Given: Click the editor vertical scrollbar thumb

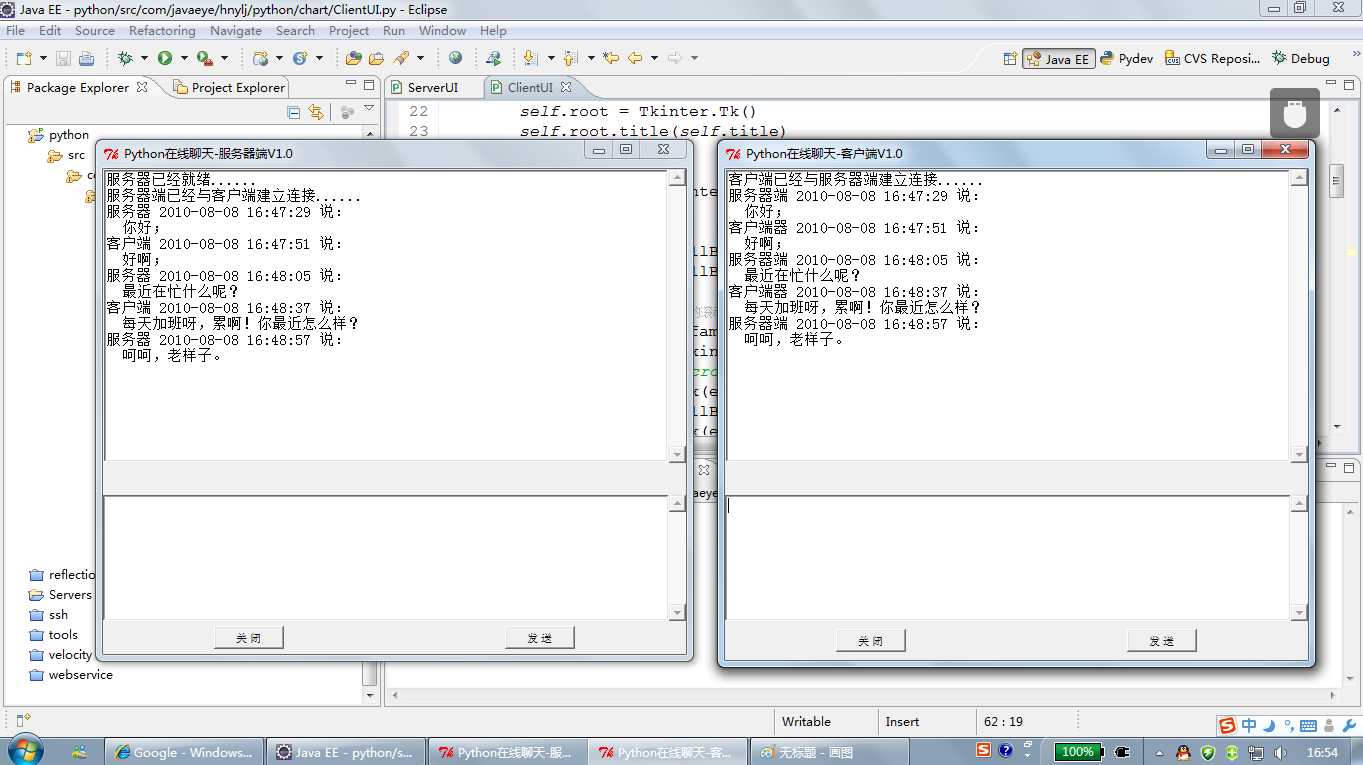Looking at the screenshot, I should tap(1336, 183).
